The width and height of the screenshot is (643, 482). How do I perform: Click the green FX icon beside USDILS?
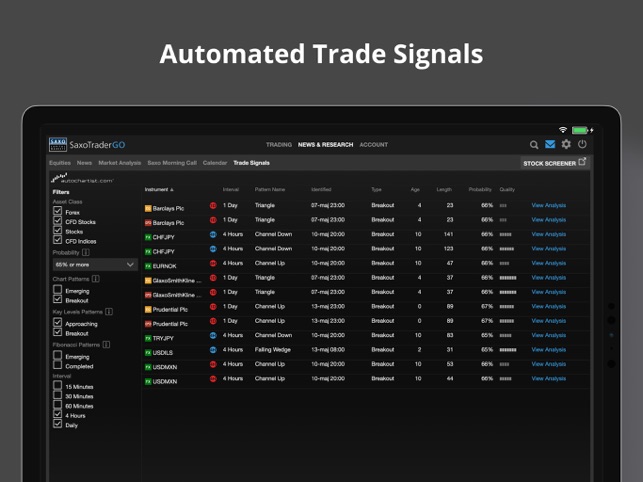pyautogui.click(x=148, y=352)
